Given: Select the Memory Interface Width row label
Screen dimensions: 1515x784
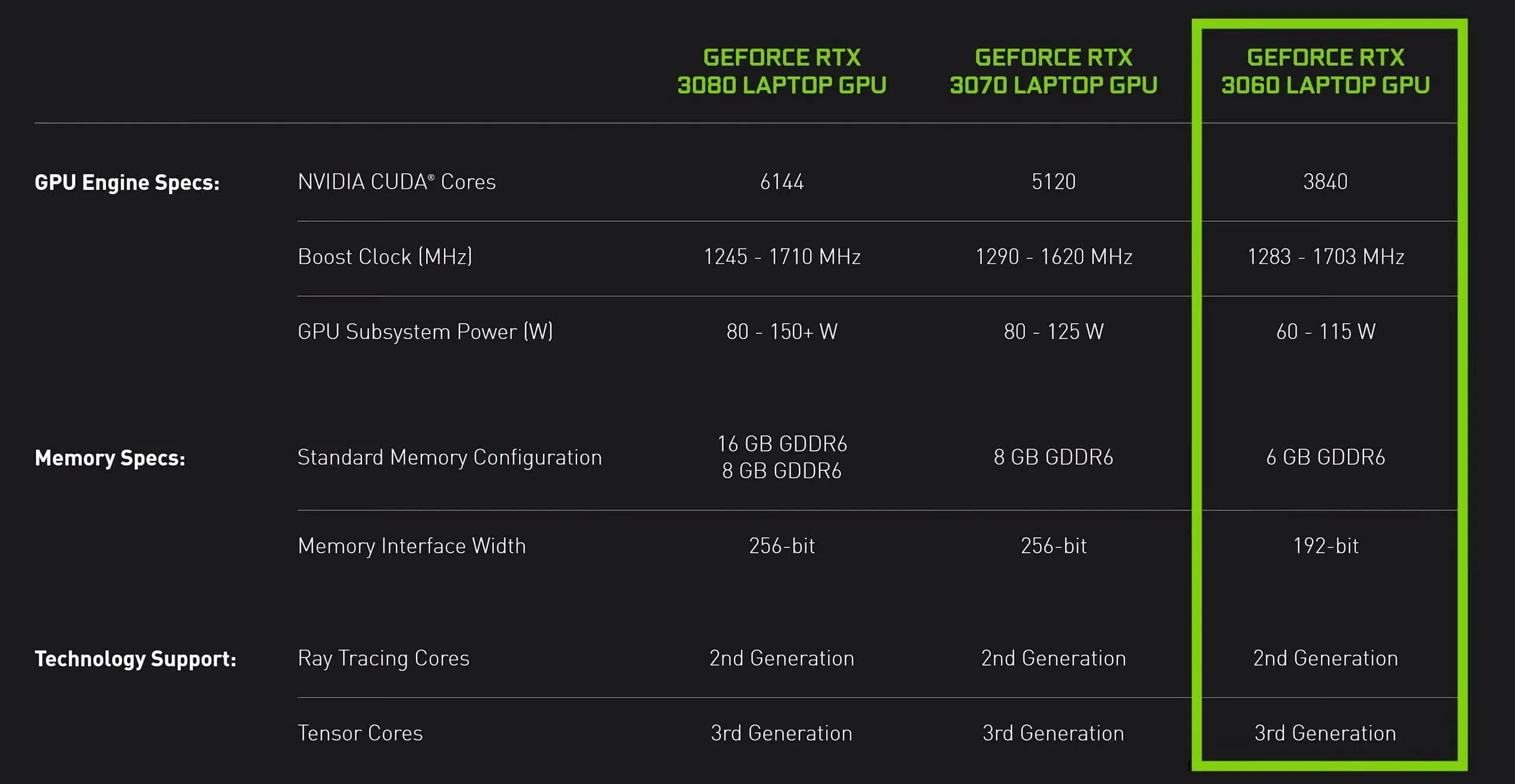Looking at the screenshot, I should (411, 546).
